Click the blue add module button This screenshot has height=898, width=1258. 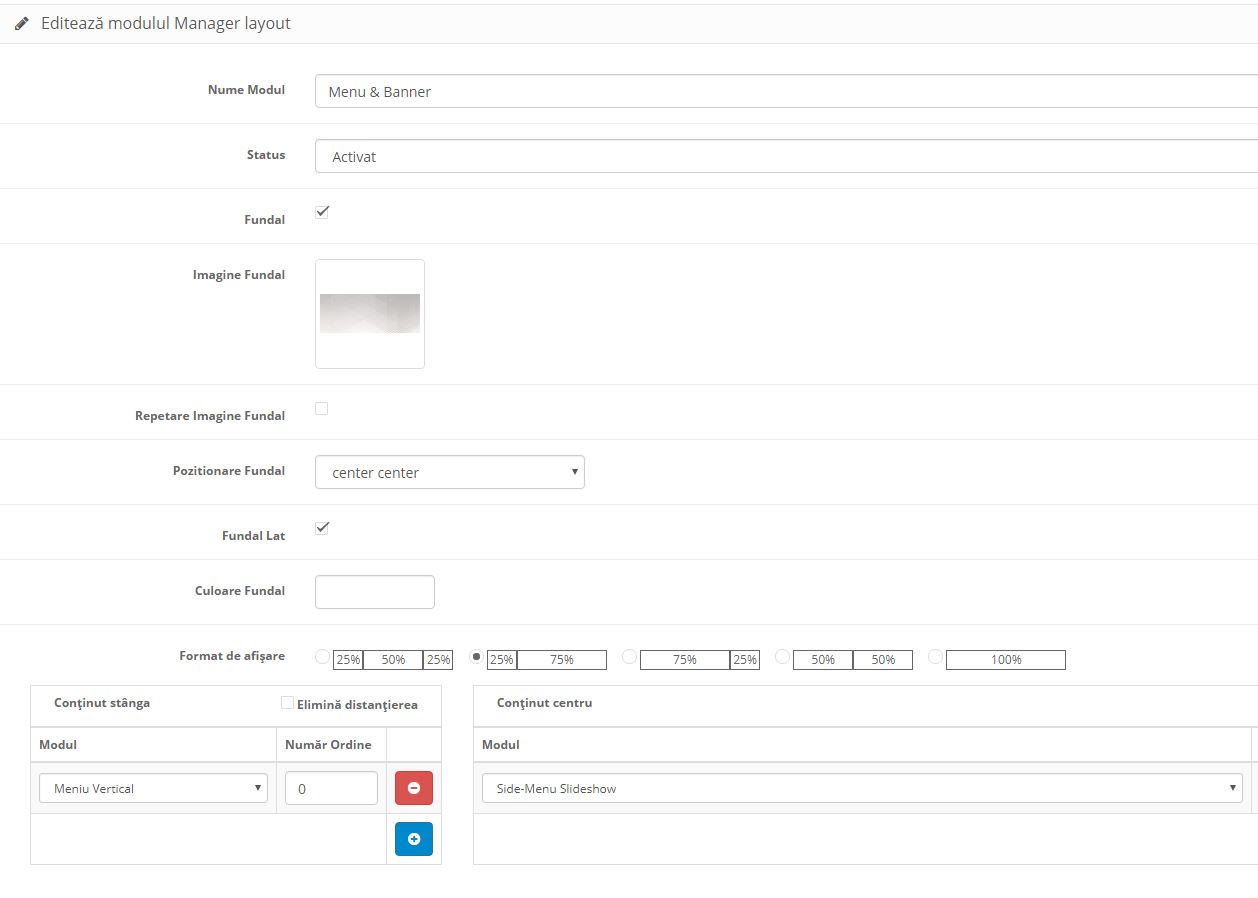click(x=413, y=839)
